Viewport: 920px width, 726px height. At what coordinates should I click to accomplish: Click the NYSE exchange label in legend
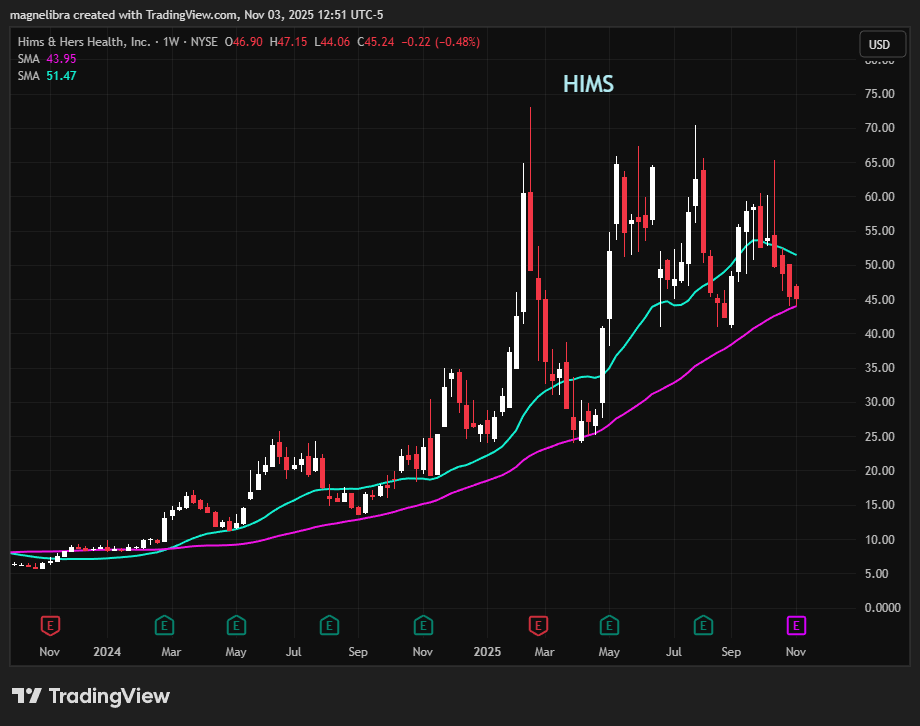204,42
